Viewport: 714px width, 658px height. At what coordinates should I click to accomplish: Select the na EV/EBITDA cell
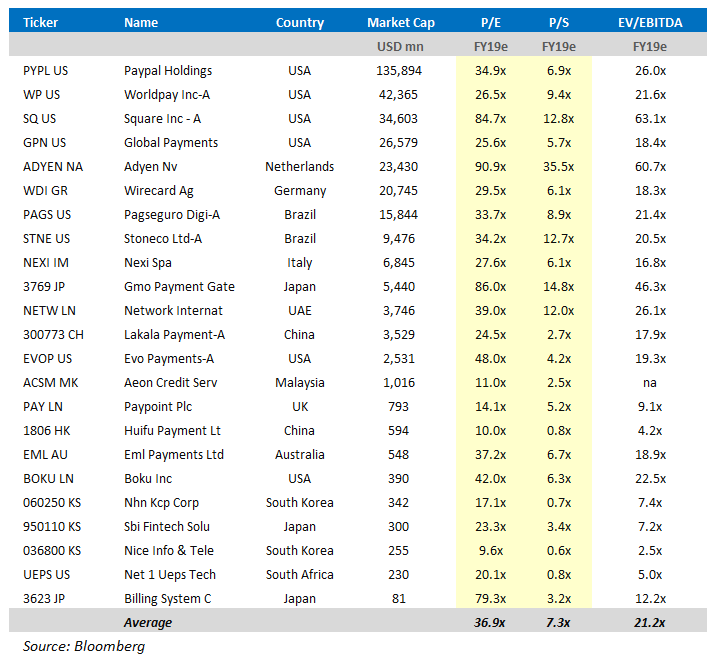pyautogui.click(x=650, y=383)
